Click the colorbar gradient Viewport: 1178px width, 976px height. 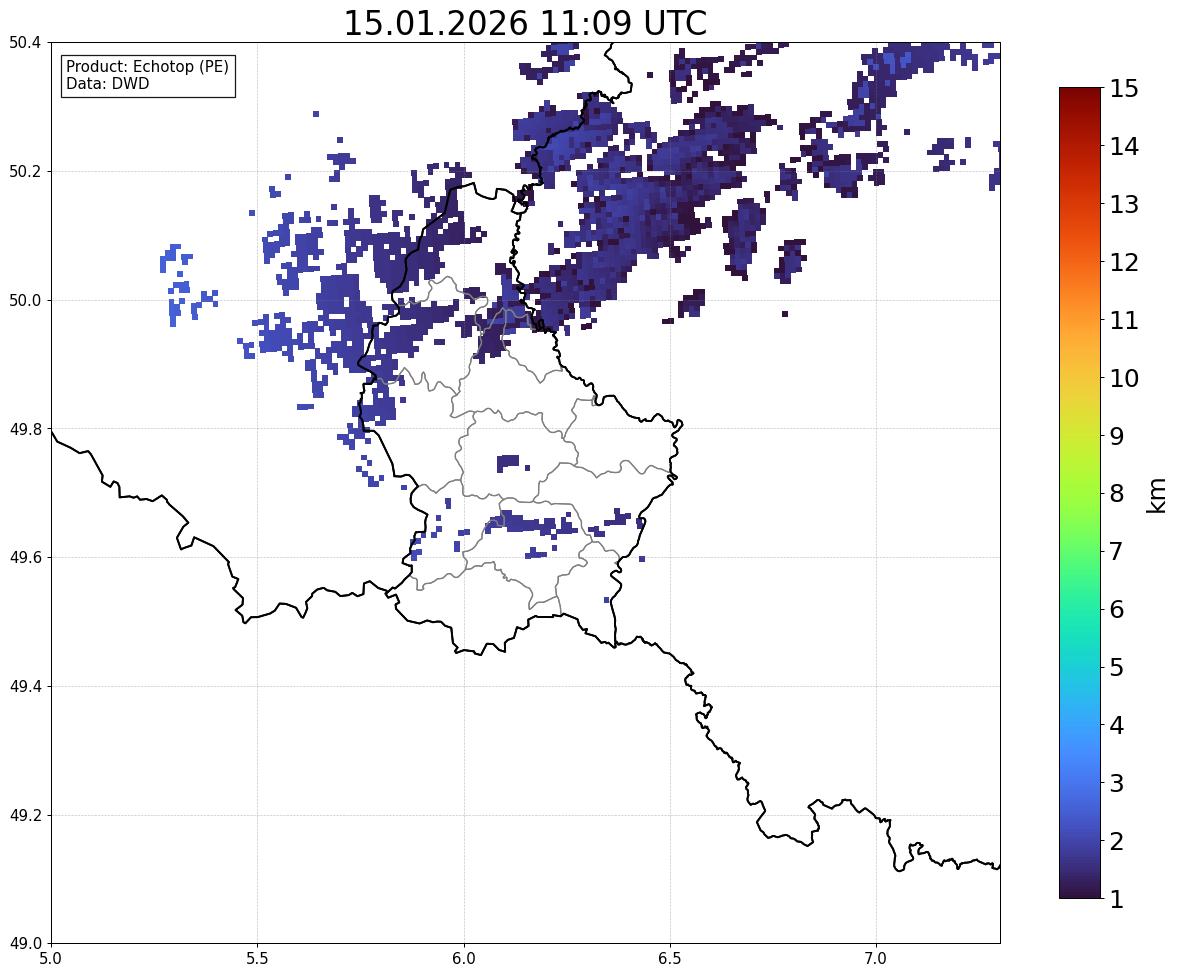(1080, 493)
